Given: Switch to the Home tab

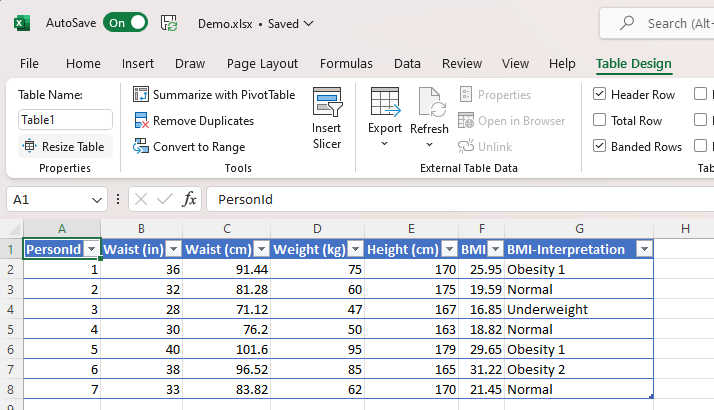Looking at the screenshot, I should pos(83,63).
